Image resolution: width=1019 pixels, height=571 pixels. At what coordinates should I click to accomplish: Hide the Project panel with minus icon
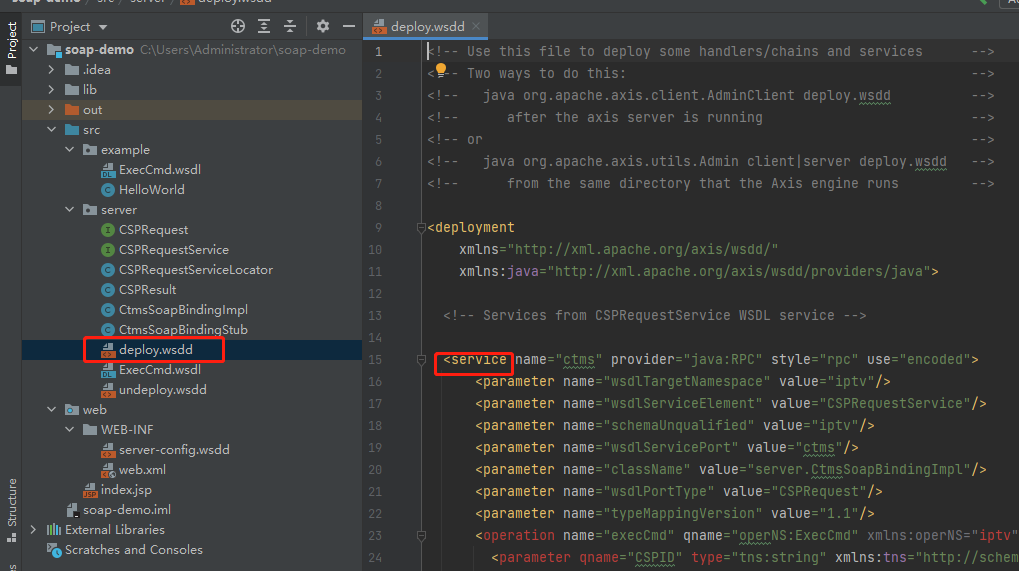[349, 27]
